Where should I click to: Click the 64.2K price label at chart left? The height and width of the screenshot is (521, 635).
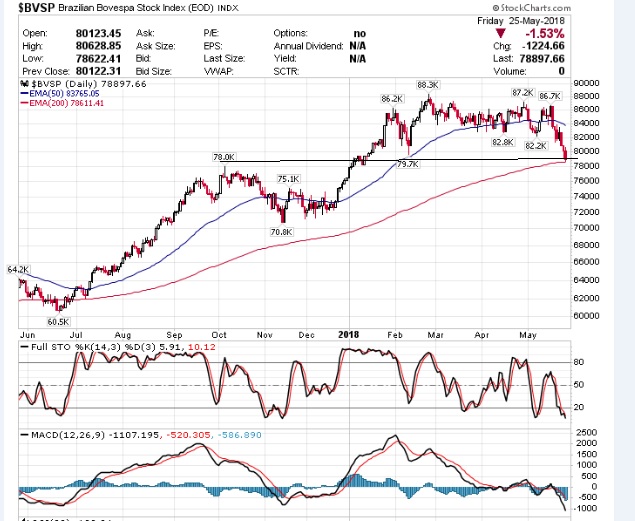18,270
